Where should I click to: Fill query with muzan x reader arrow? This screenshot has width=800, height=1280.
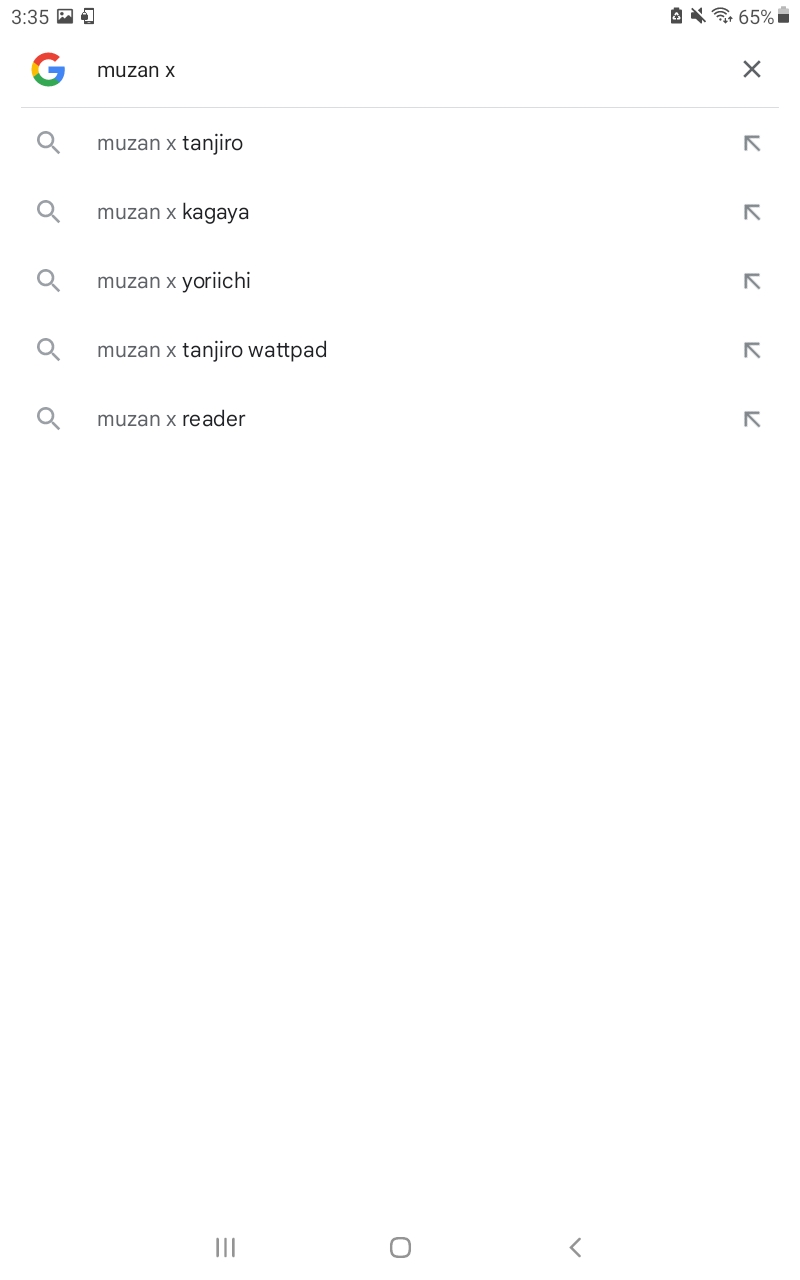752,419
